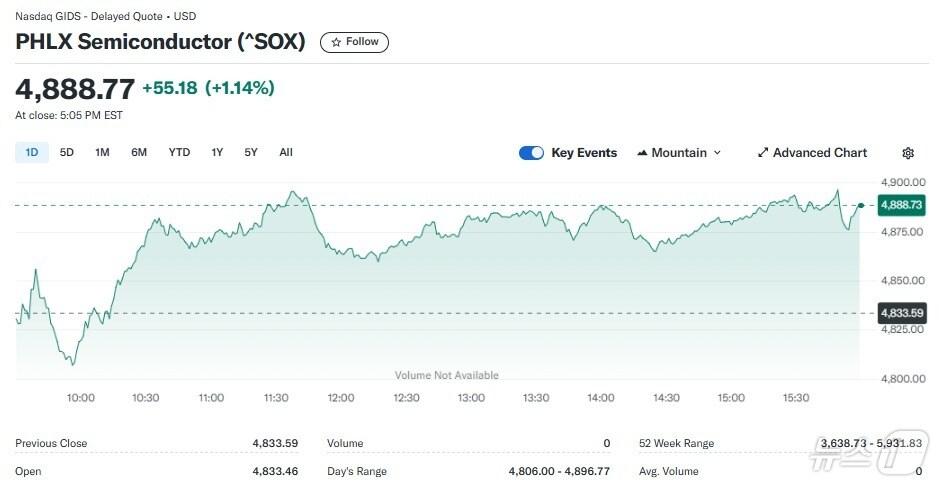Click the current price marker 4,888.73
The image size is (939, 487).
[902, 205]
